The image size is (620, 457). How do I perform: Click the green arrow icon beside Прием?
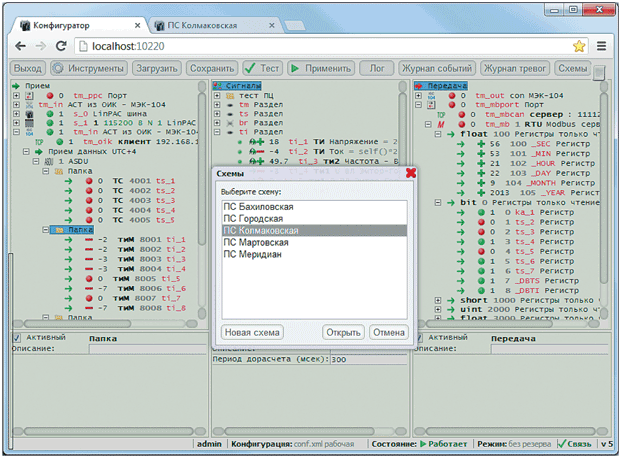coord(16,86)
